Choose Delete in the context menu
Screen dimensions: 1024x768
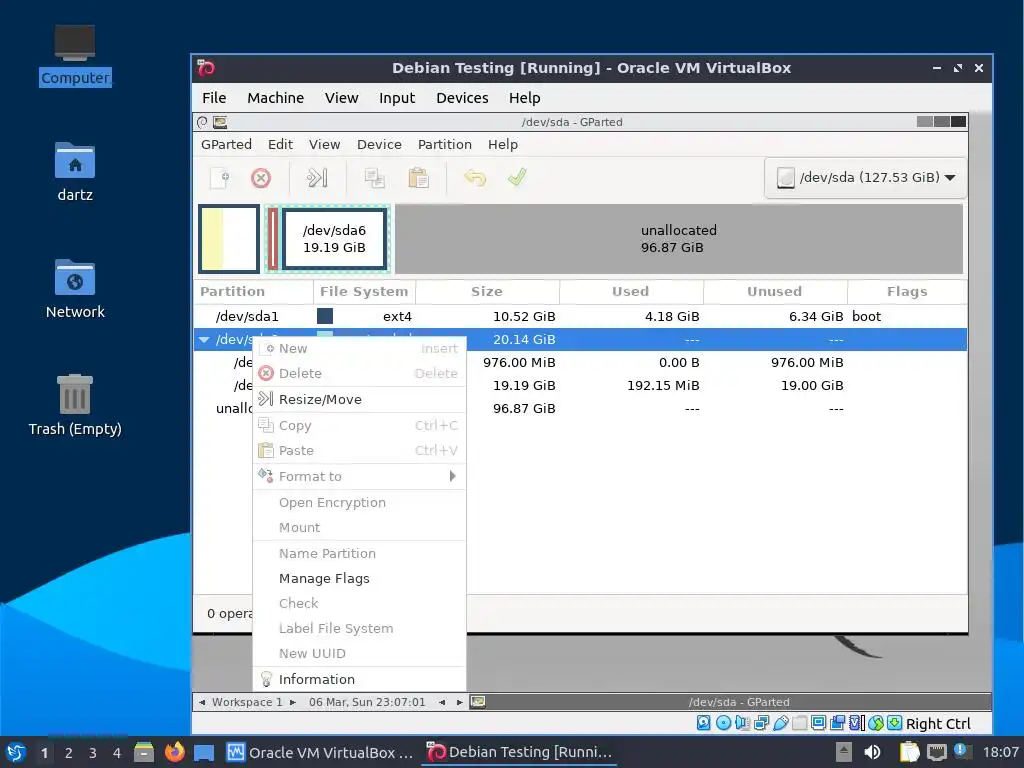coord(359,374)
